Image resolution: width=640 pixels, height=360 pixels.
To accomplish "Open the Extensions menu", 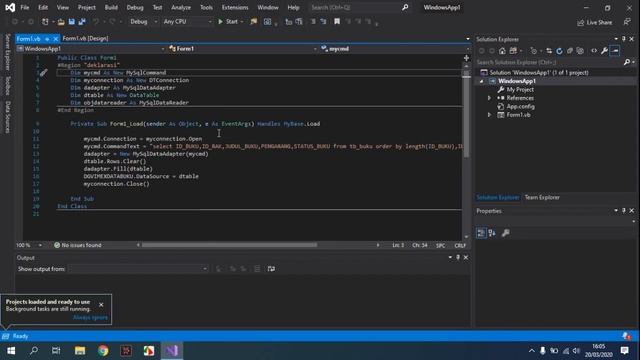I will click(x=235, y=7).
